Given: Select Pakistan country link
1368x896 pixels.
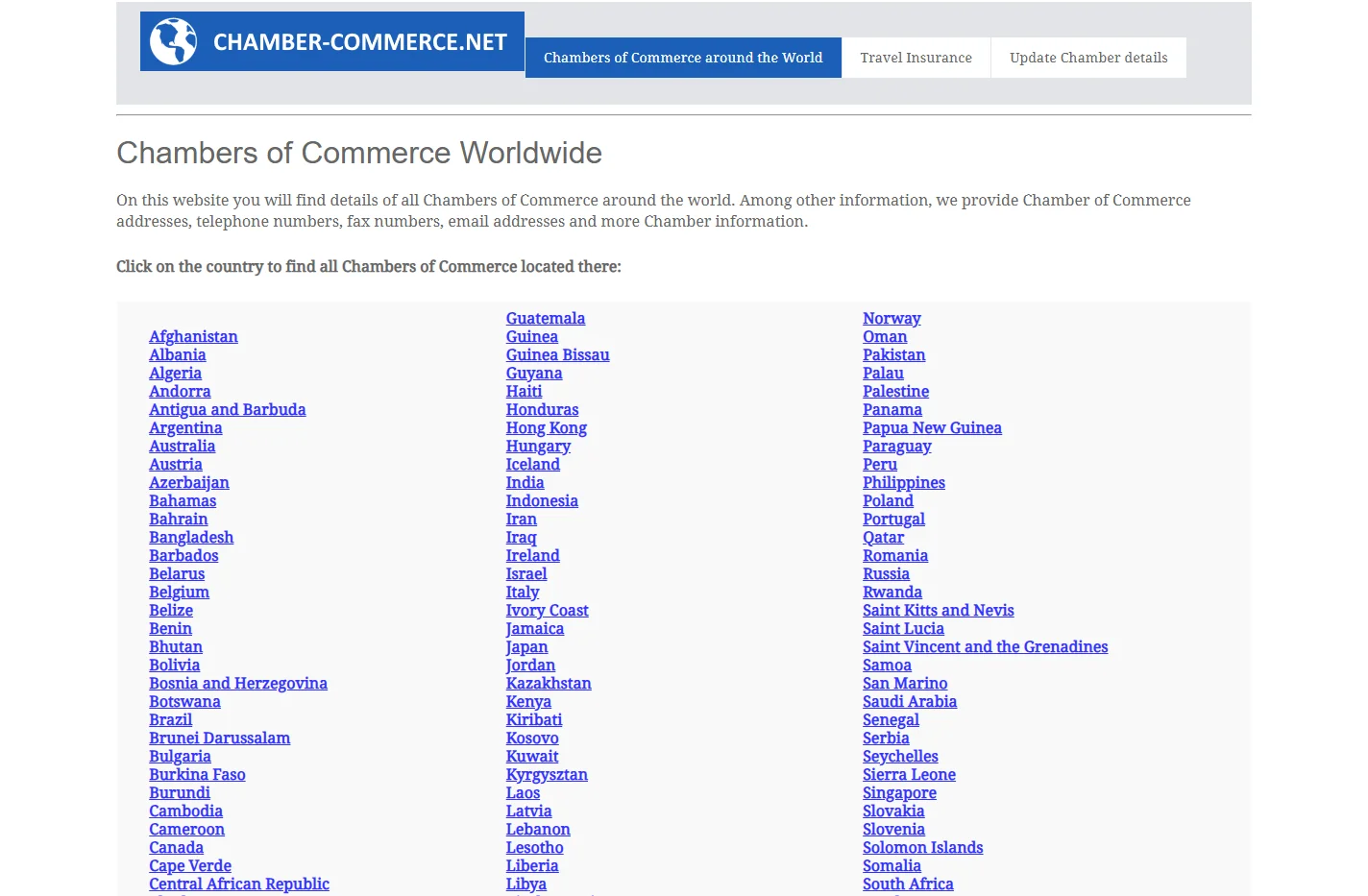Looking at the screenshot, I should (x=893, y=354).
